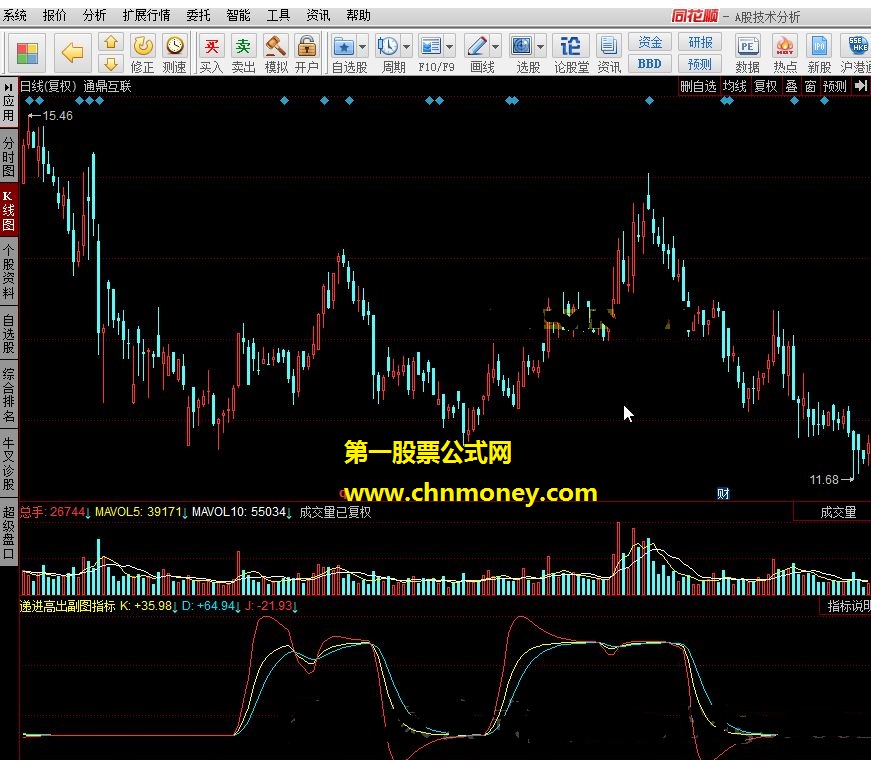Open the 数据 PE data icon
This screenshot has width=871, height=760.
click(747, 46)
